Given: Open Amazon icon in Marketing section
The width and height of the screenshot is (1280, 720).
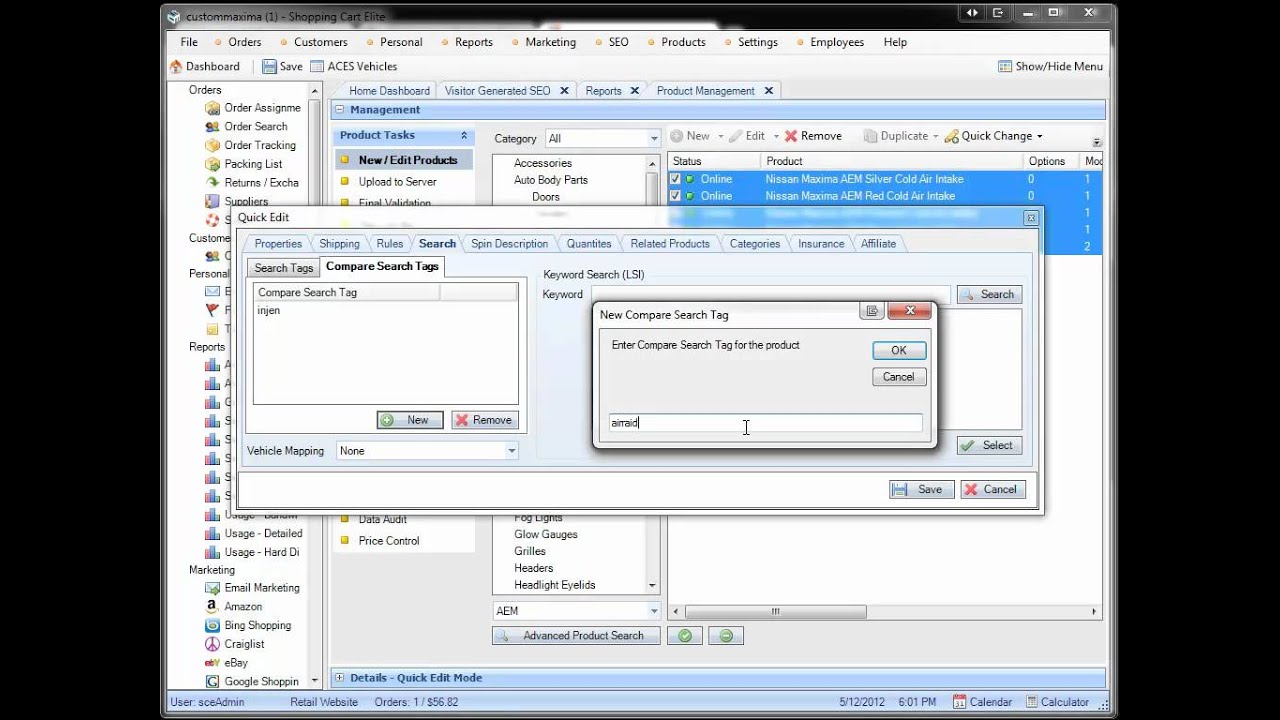Looking at the screenshot, I should point(212,607).
